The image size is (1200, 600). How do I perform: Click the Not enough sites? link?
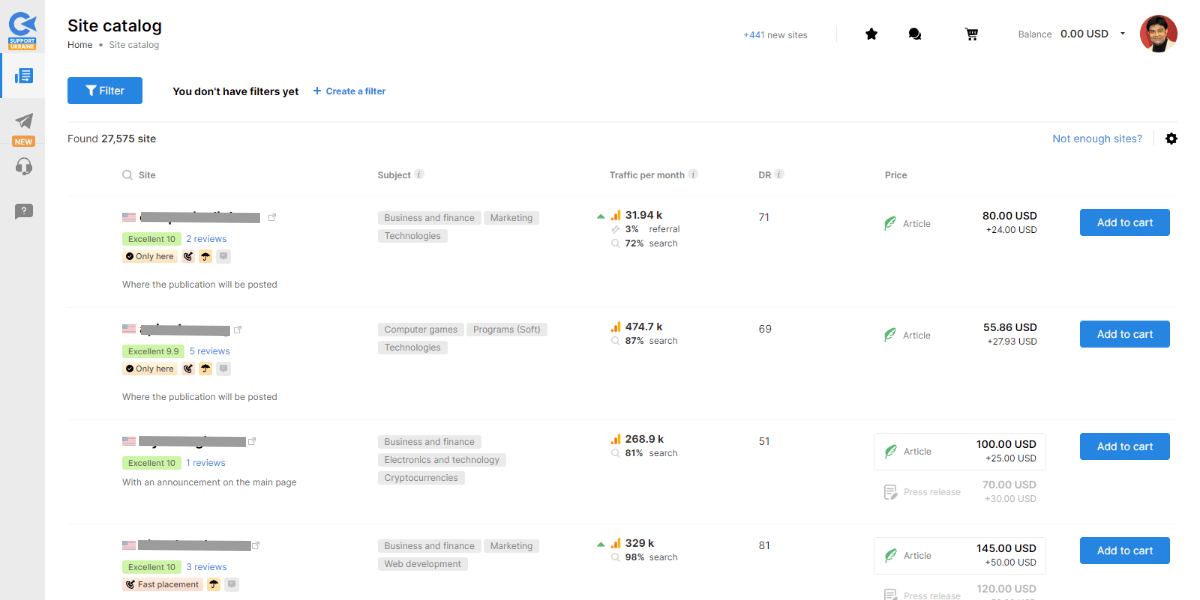coord(1096,138)
